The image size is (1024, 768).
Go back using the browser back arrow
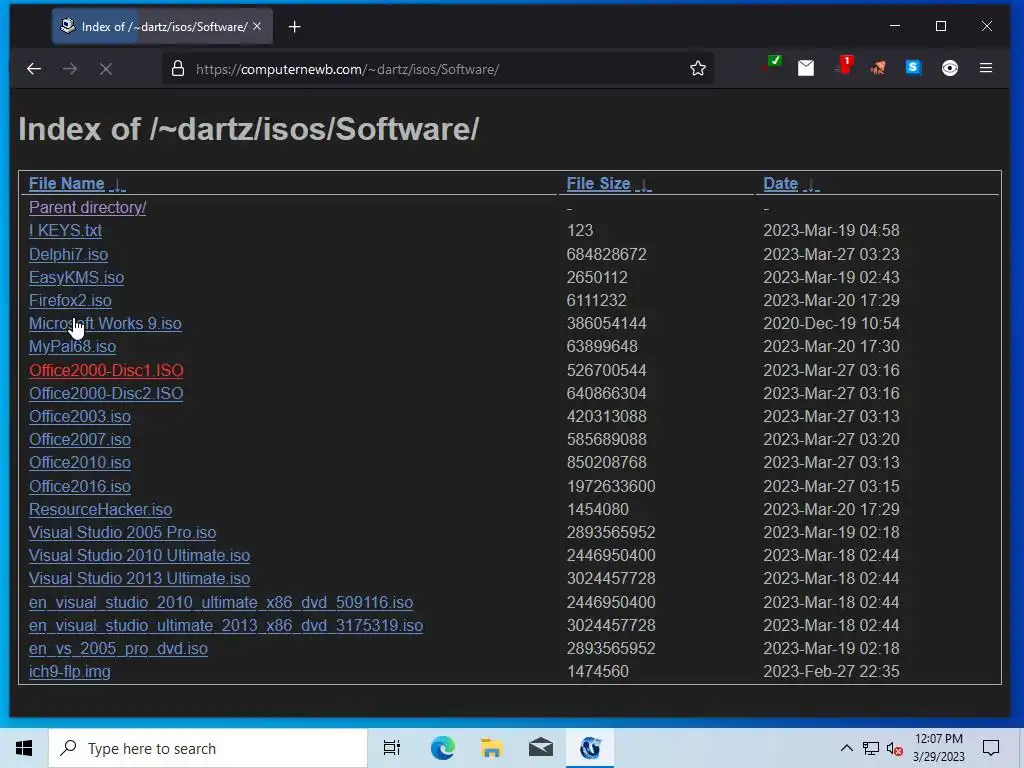[x=34, y=69]
